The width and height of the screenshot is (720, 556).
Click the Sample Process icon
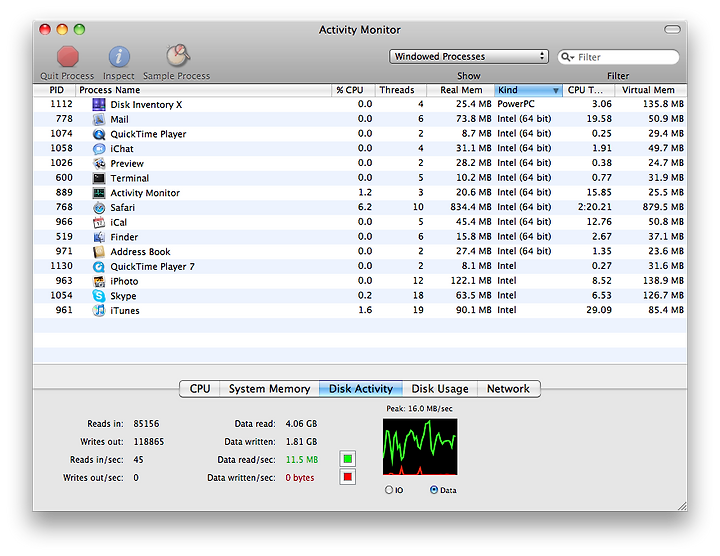[x=177, y=56]
